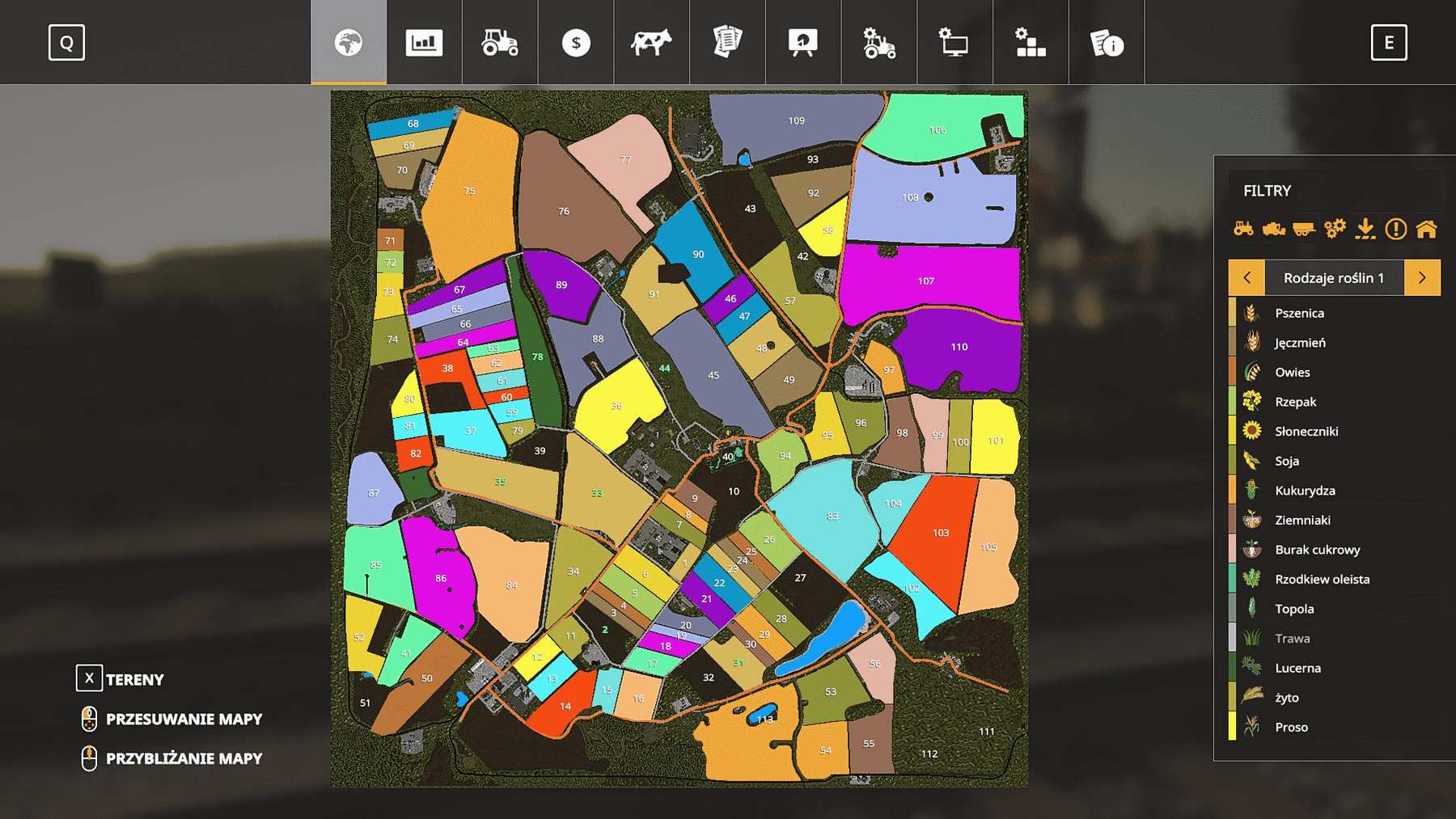Open the globe map tab

tap(349, 42)
